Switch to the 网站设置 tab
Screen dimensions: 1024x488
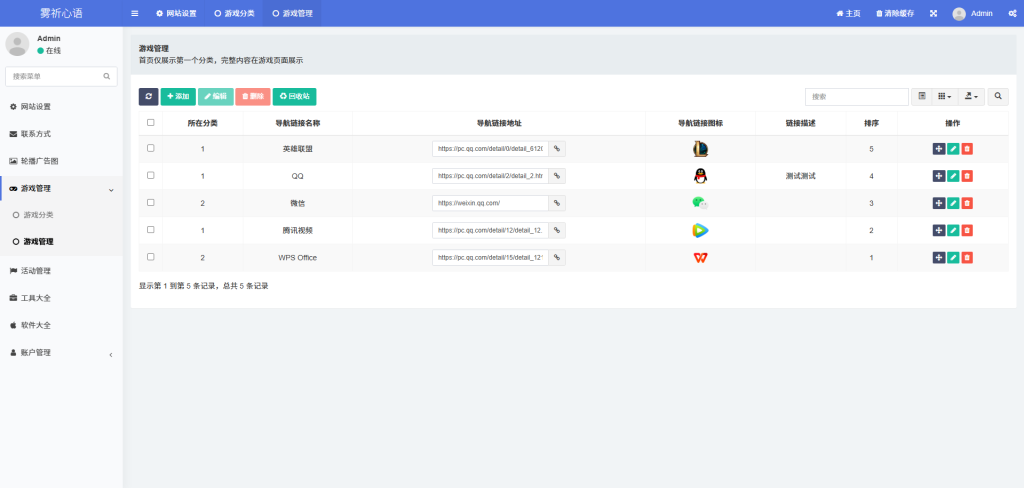[x=176, y=14]
